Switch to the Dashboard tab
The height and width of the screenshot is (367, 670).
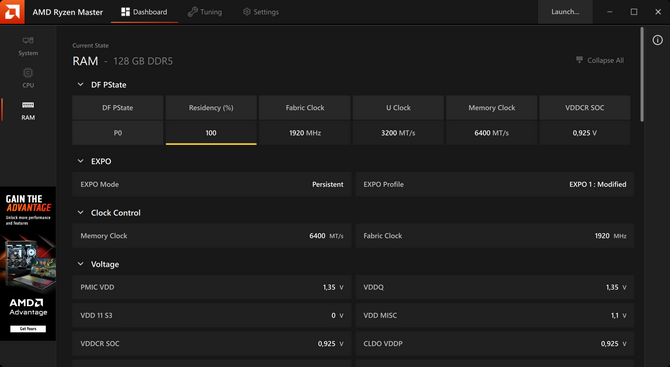[x=144, y=12]
